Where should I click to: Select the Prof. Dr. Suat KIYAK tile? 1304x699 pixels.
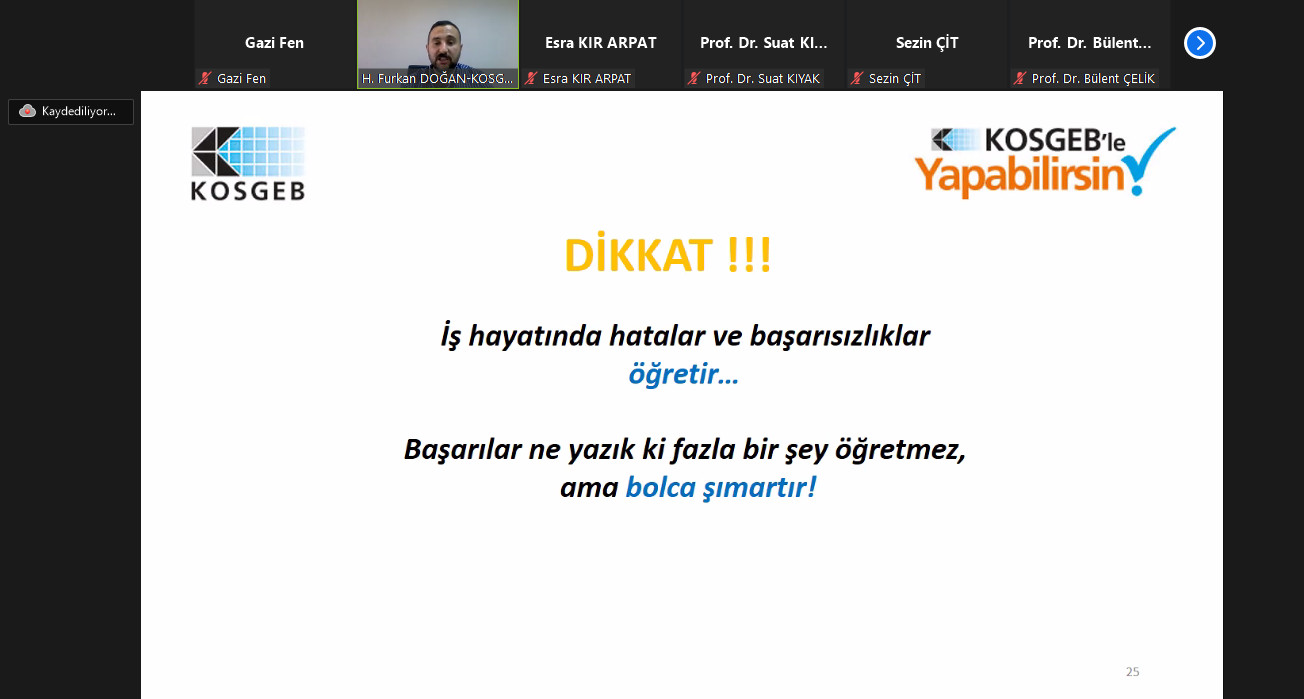[763, 42]
